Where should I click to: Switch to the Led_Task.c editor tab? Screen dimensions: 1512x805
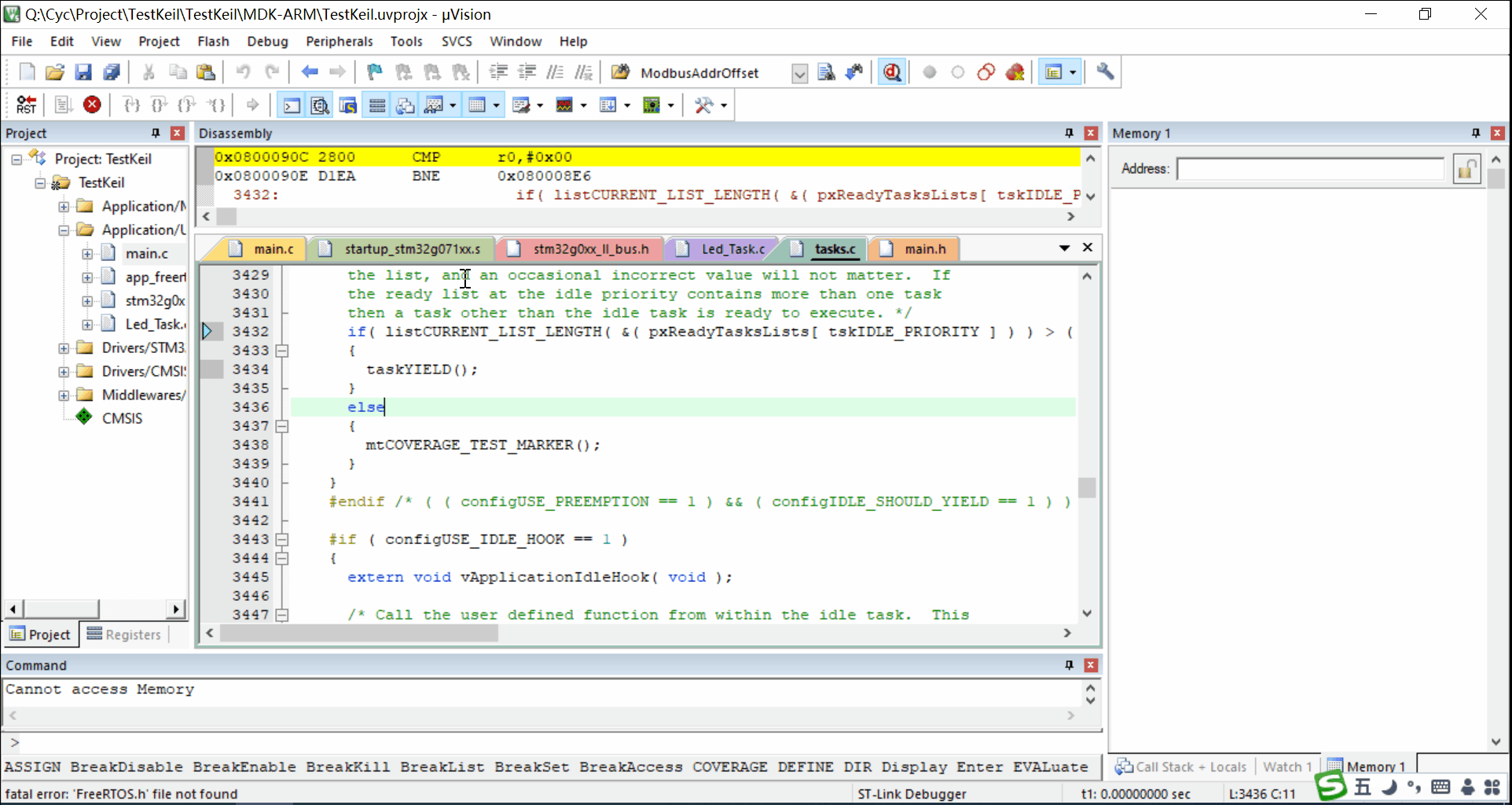pos(732,249)
